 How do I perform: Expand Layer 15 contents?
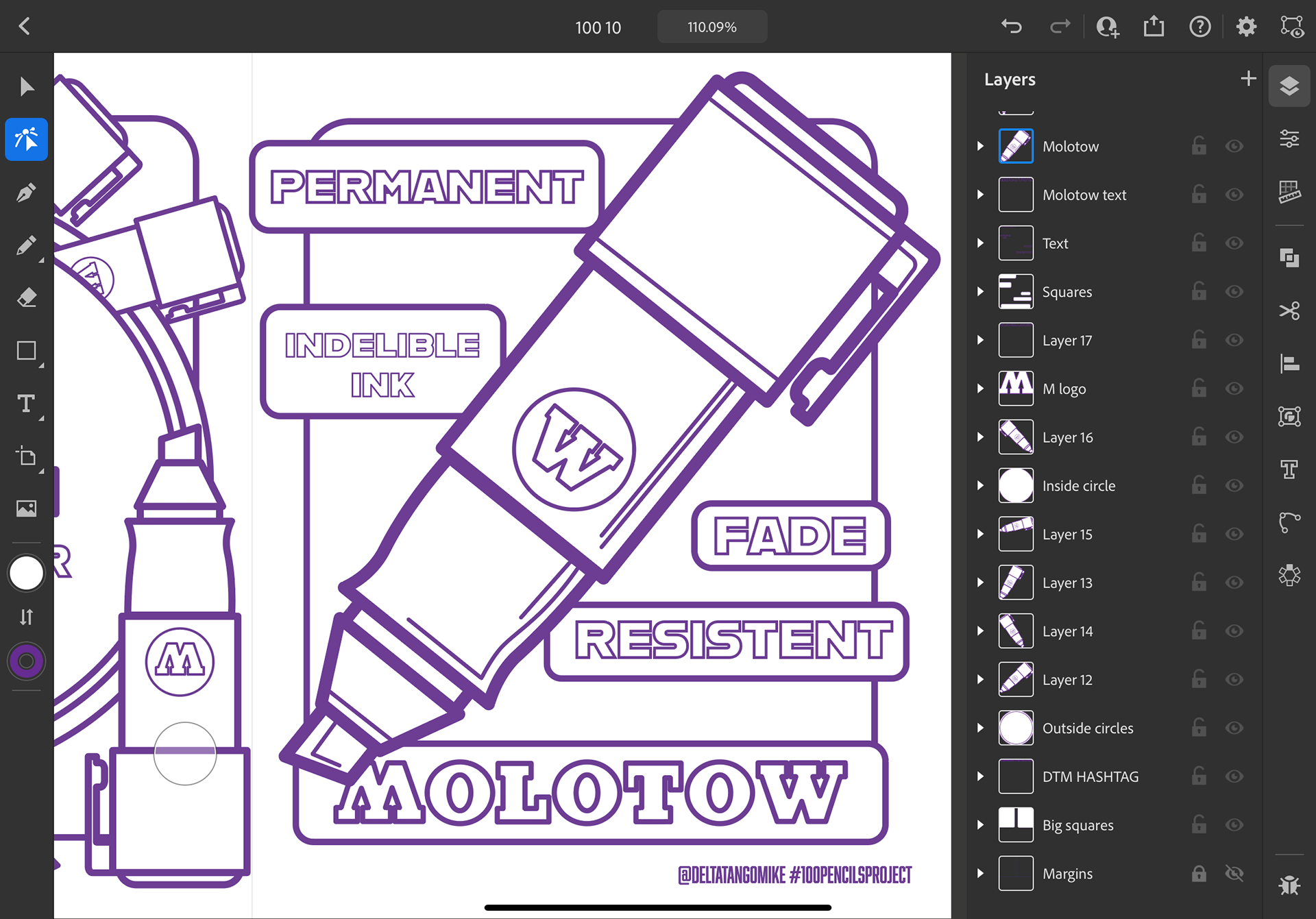[981, 534]
